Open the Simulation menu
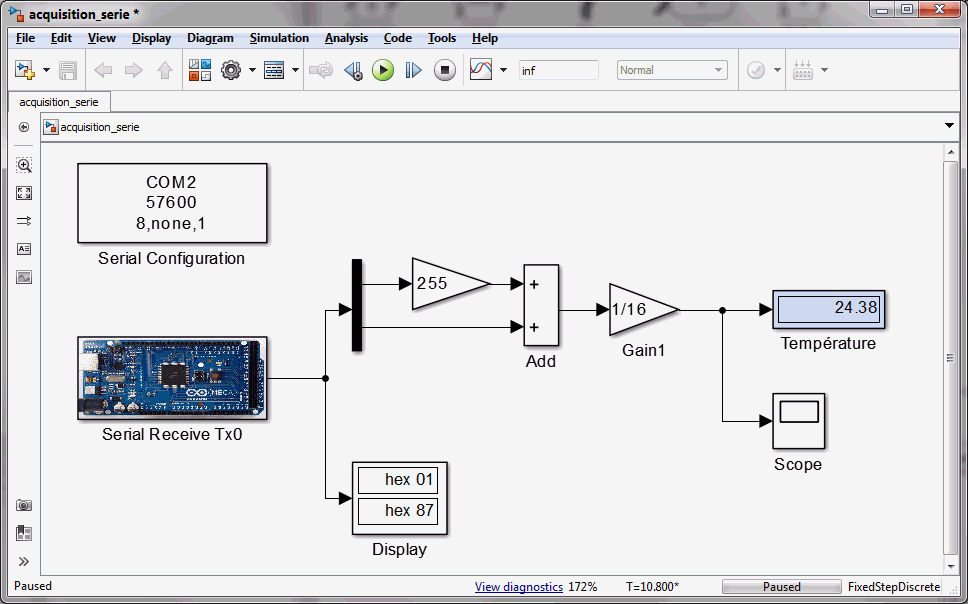The height and width of the screenshot is (604, 968). (x=279, y=38)
